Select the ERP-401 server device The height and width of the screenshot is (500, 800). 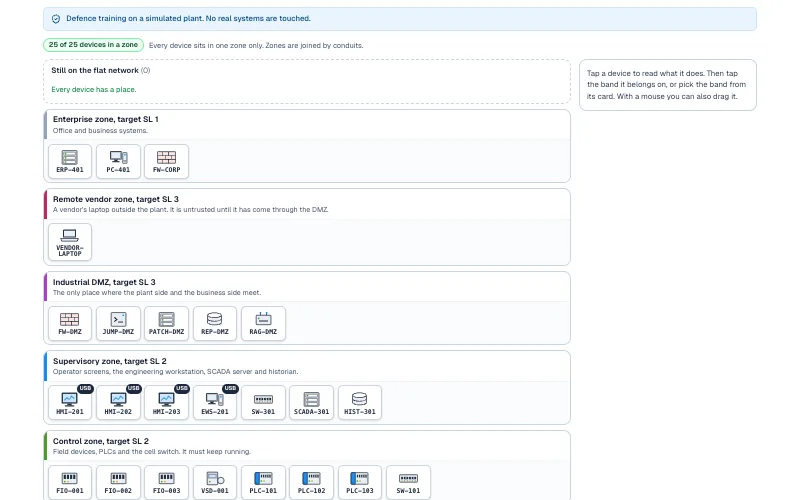point(70,162)
